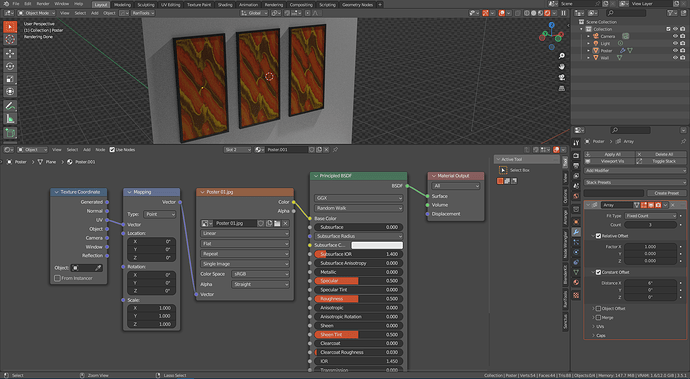This screenshot has height=379, width=690.
Task: Open image file browser on Poster 01.jpg node
Action: click(277, 223)
